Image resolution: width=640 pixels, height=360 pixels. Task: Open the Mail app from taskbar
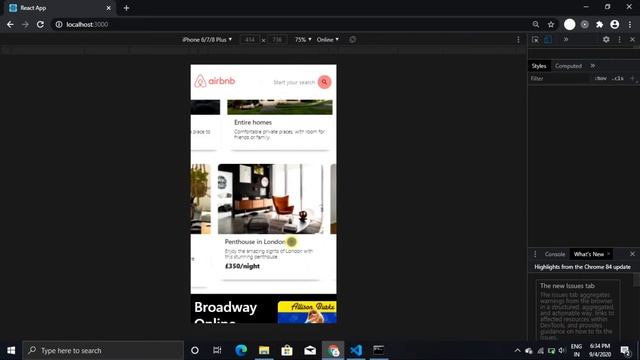310,350
